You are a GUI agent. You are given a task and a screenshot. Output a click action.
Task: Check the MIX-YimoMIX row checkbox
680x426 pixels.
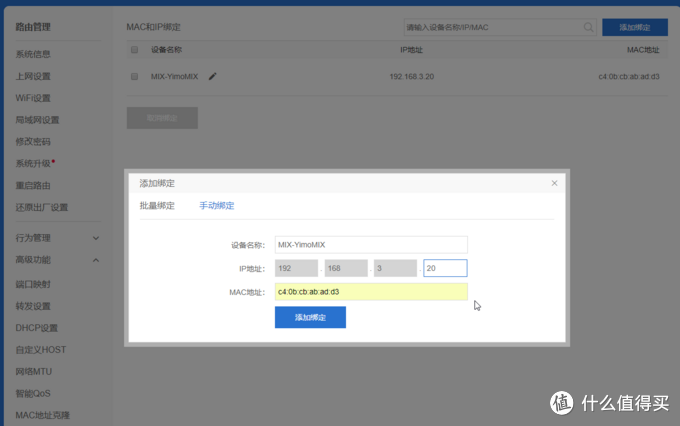[x=134, y=76]
